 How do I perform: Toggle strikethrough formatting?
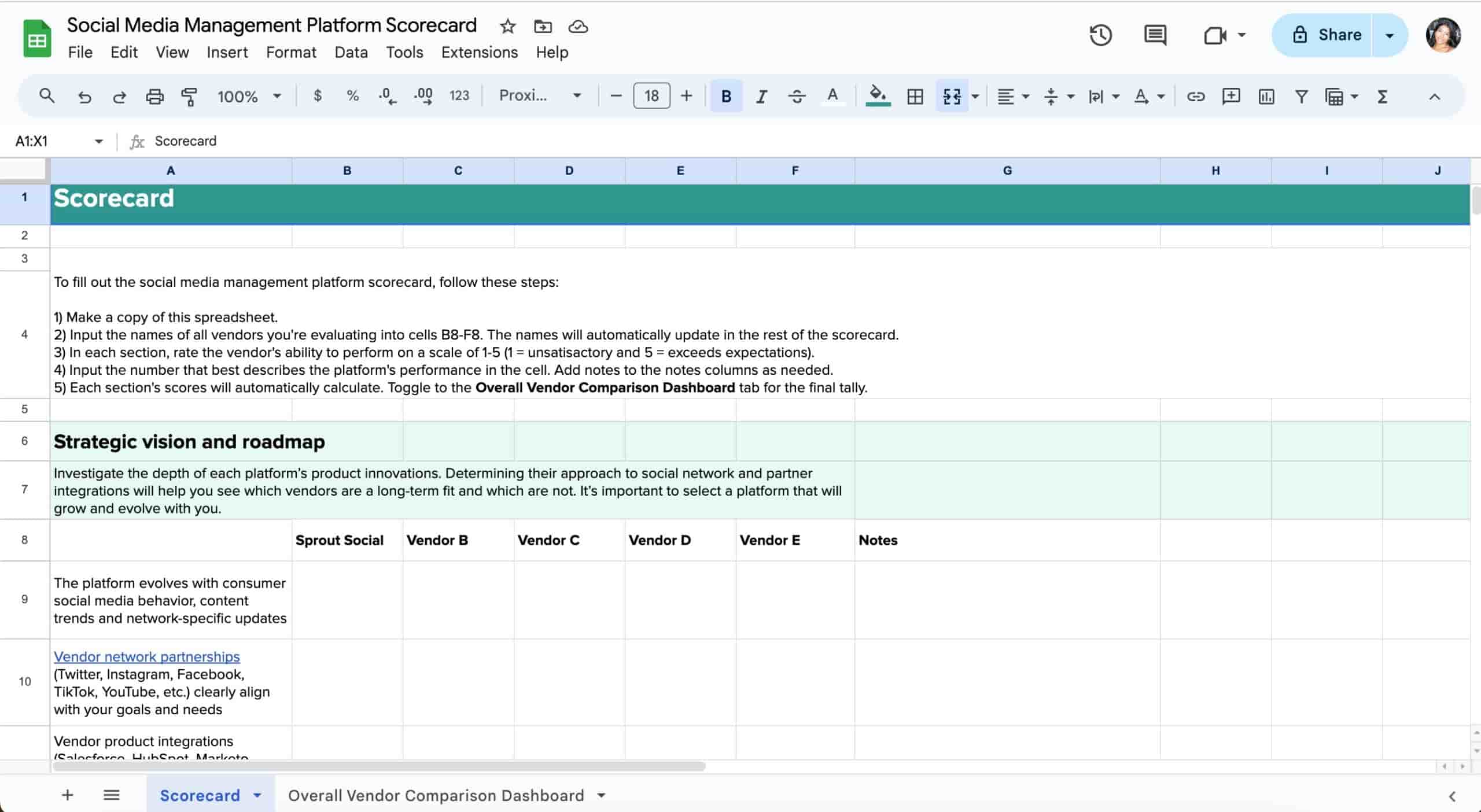(x=797, y=96)
